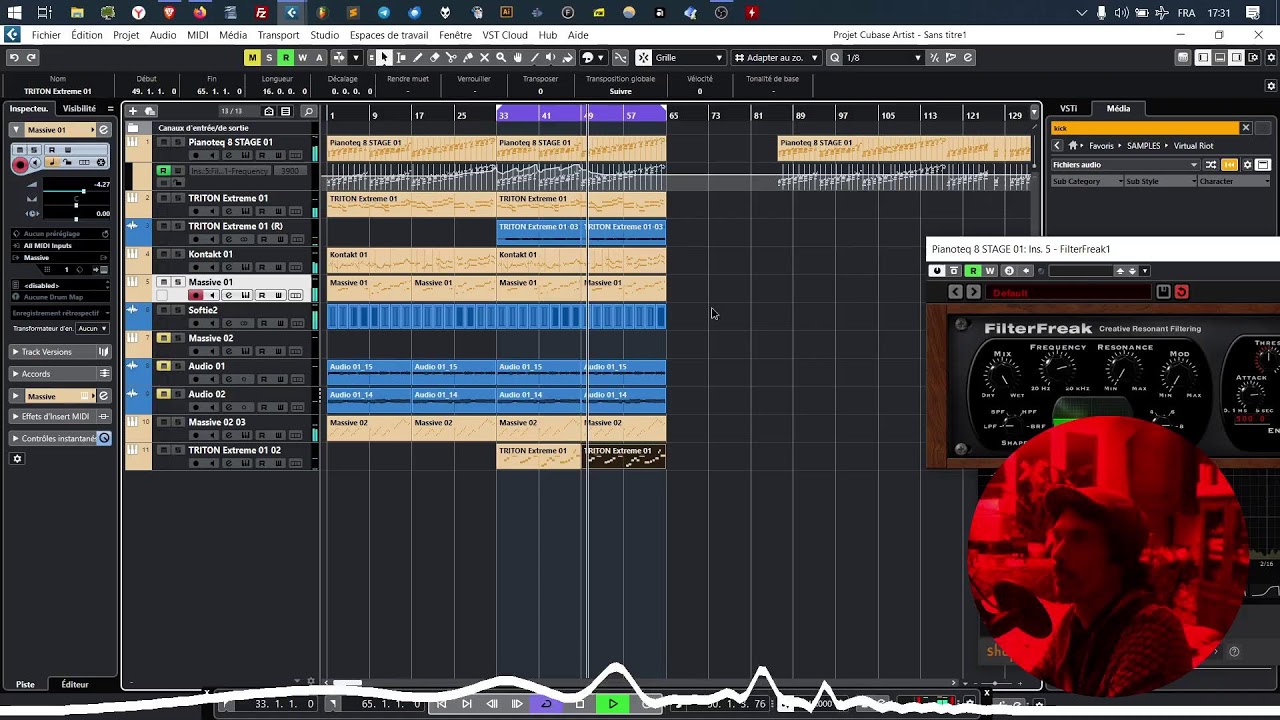Adjust the FilterFreak Mix knob
This screenshot has height=720, width=1280.
tap(1002, 375)
